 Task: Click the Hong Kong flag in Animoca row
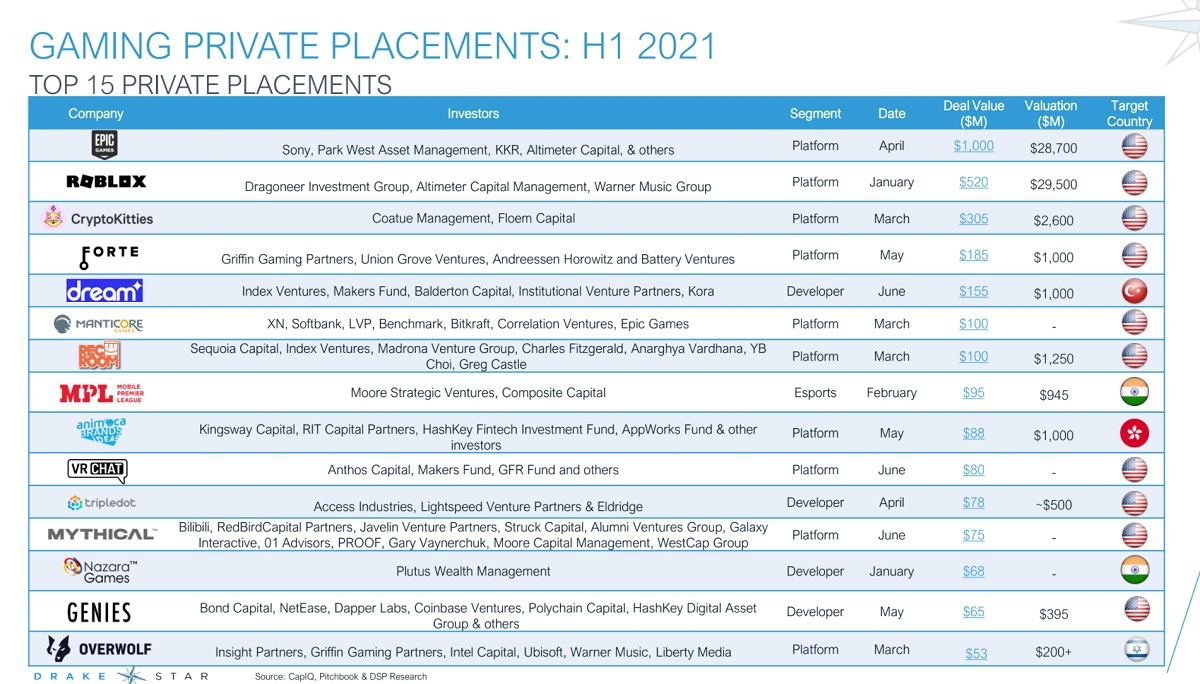[1135, 432]
